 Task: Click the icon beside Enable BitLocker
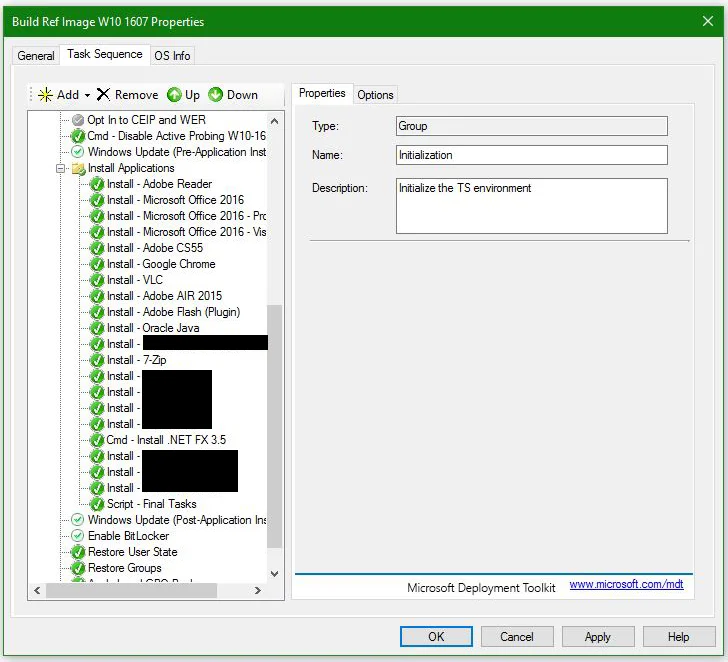click(x=78, y=536)
